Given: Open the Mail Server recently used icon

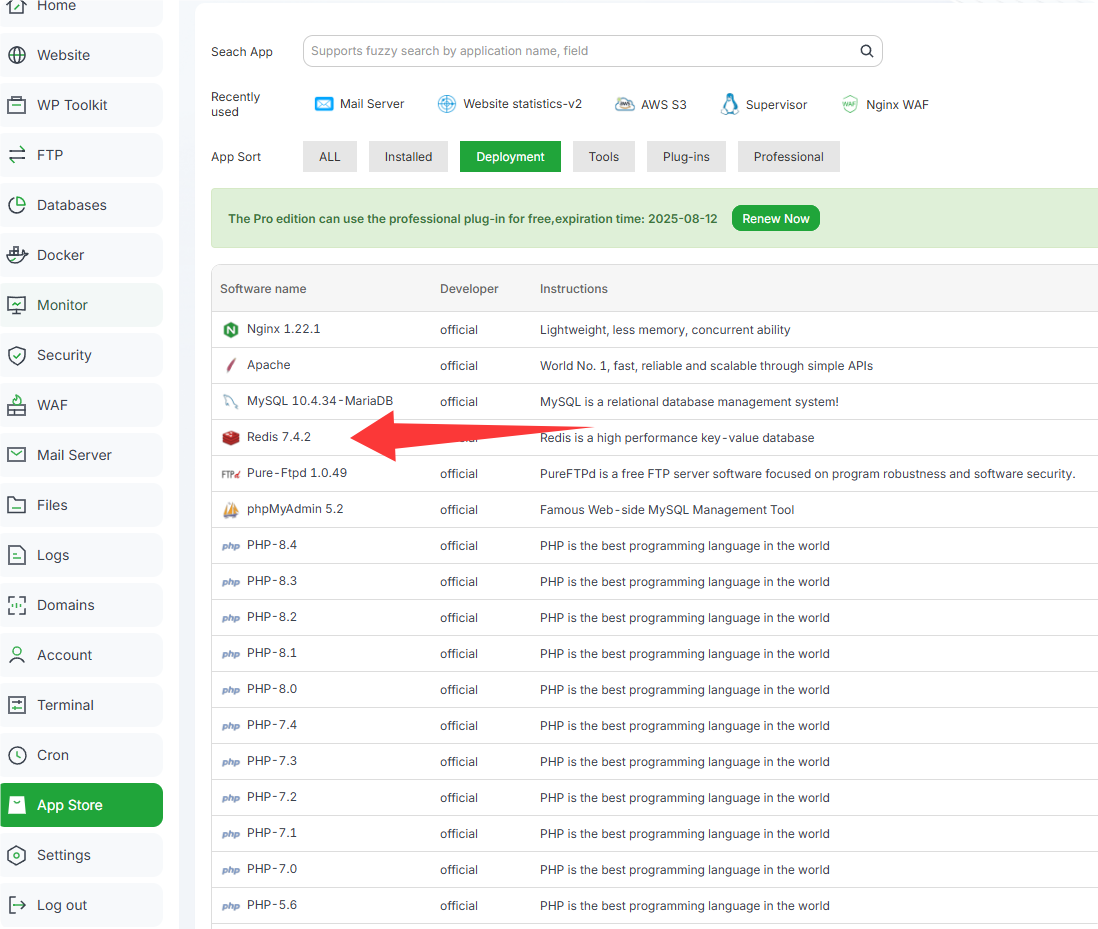Looking at the screenshot, I should click(324, 104).
